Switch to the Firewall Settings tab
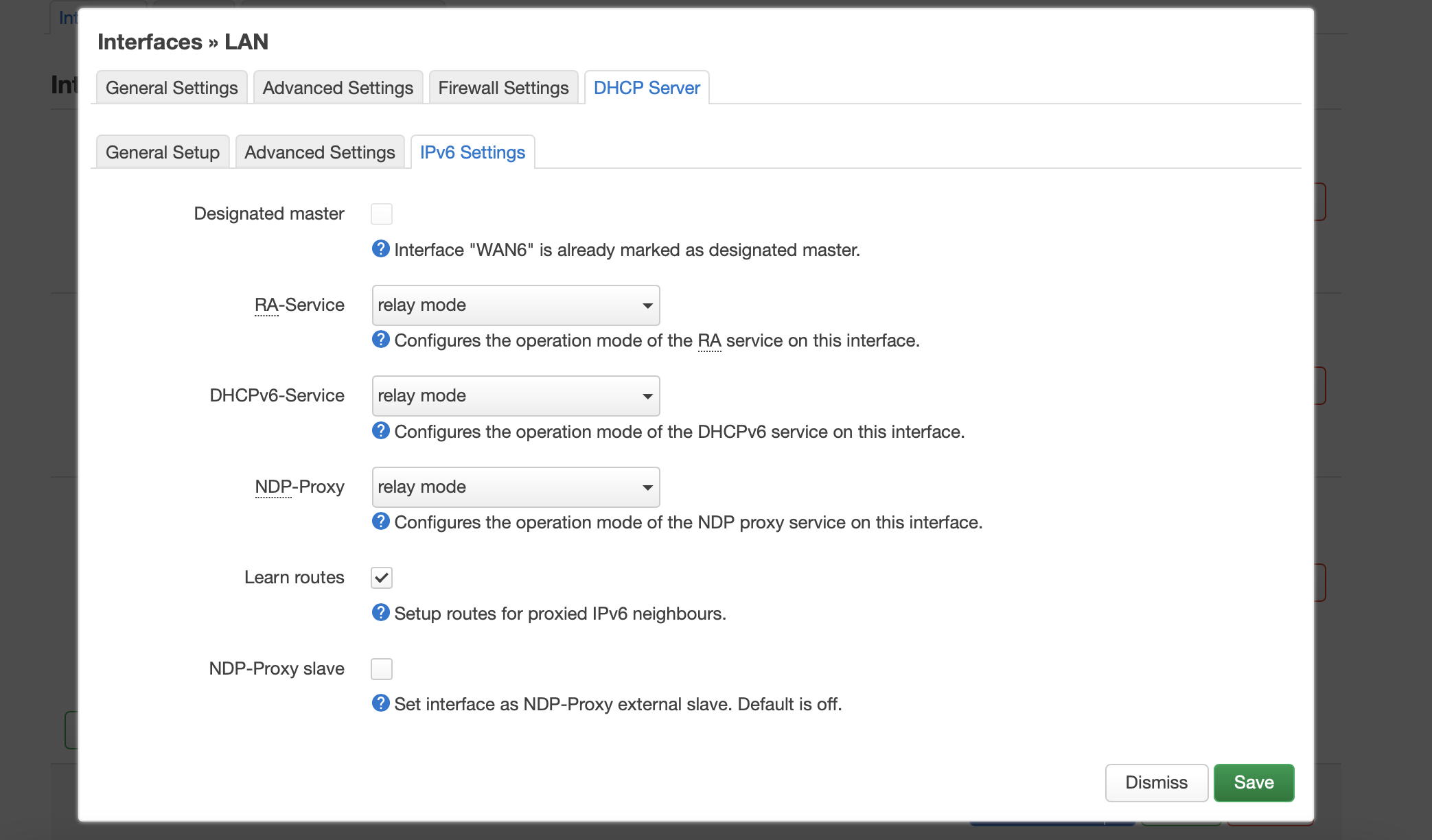This screenshot has width=1432, height=840. click(x=503, y=88)
